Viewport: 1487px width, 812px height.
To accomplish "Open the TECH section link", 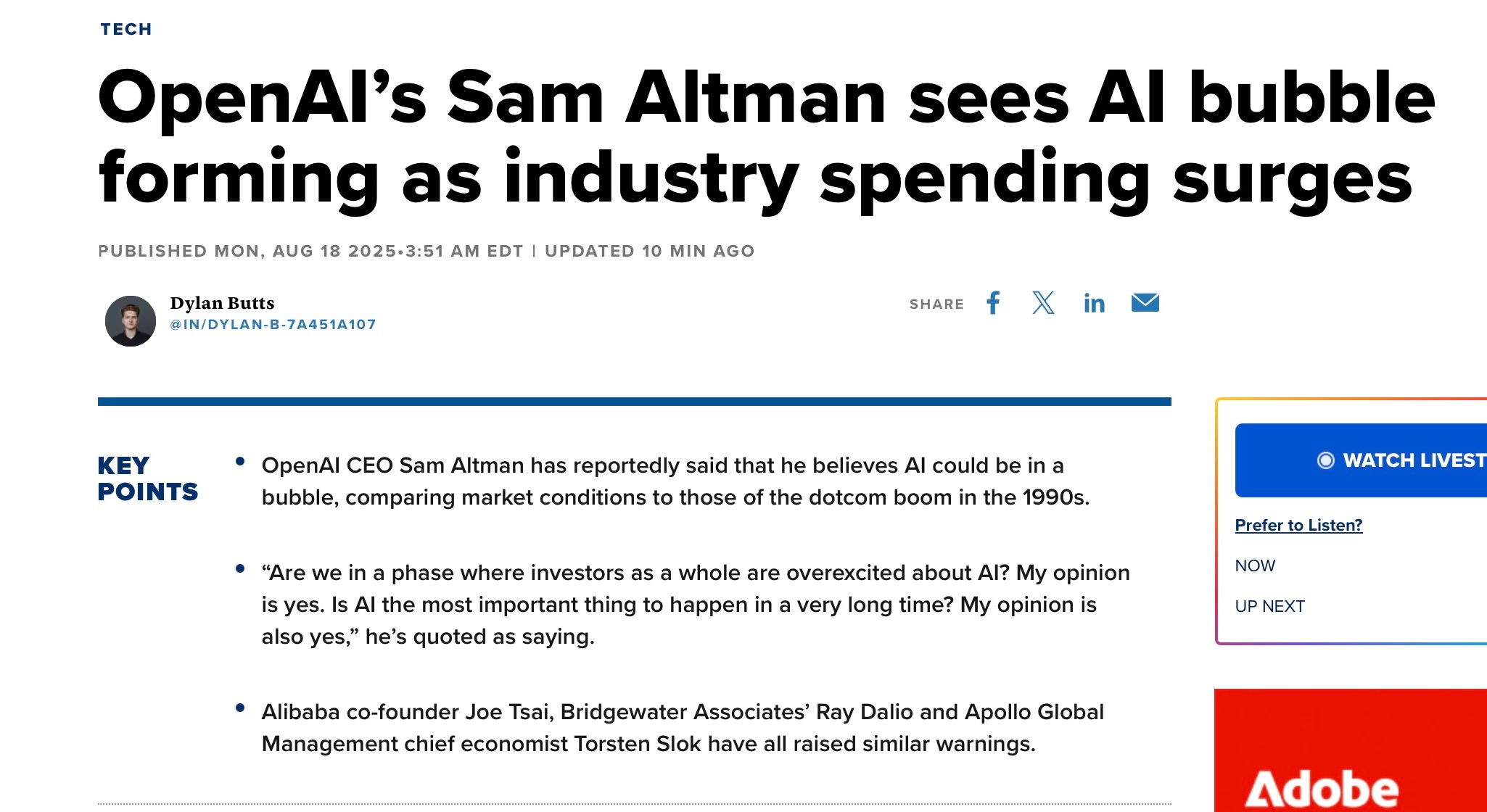I will point(126,29).
